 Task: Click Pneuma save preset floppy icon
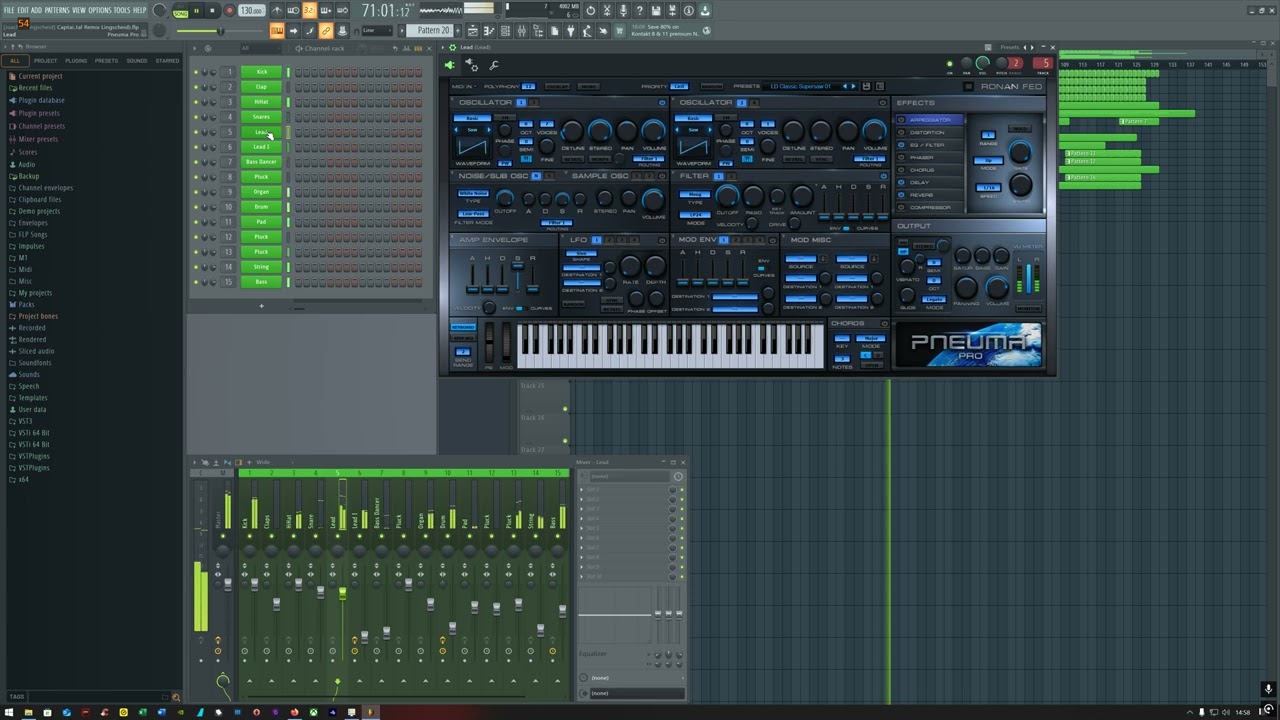(x=866, y=86)
